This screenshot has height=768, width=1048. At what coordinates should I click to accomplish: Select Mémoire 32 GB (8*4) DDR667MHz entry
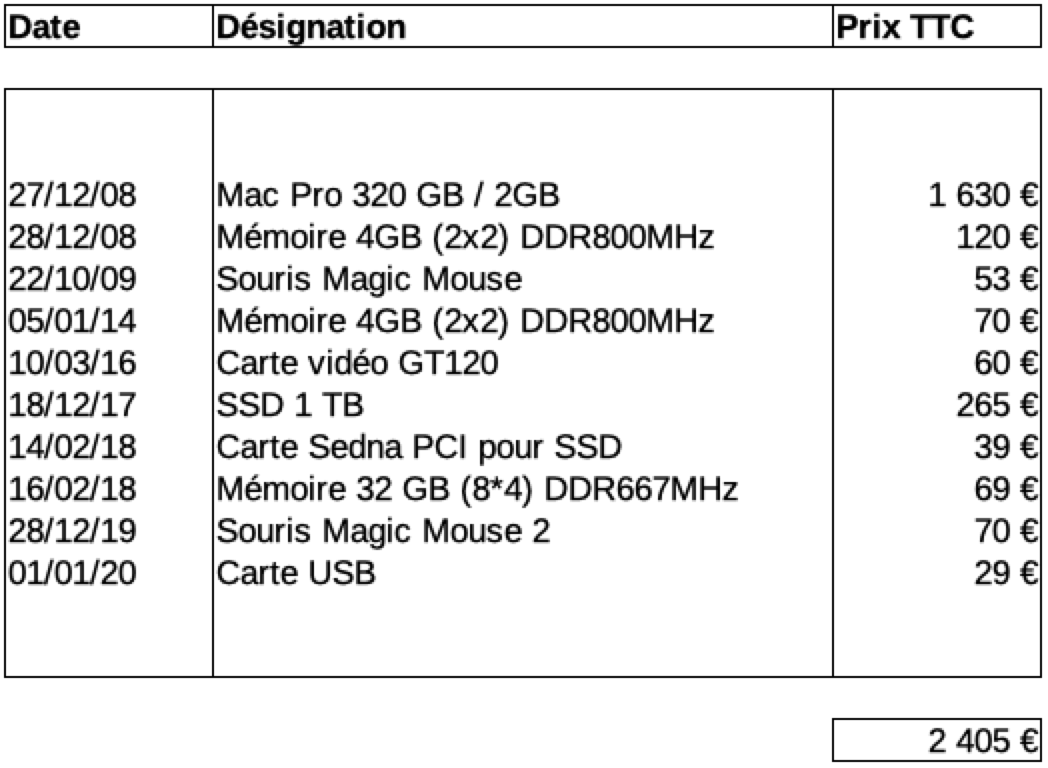tap(477, 489)
